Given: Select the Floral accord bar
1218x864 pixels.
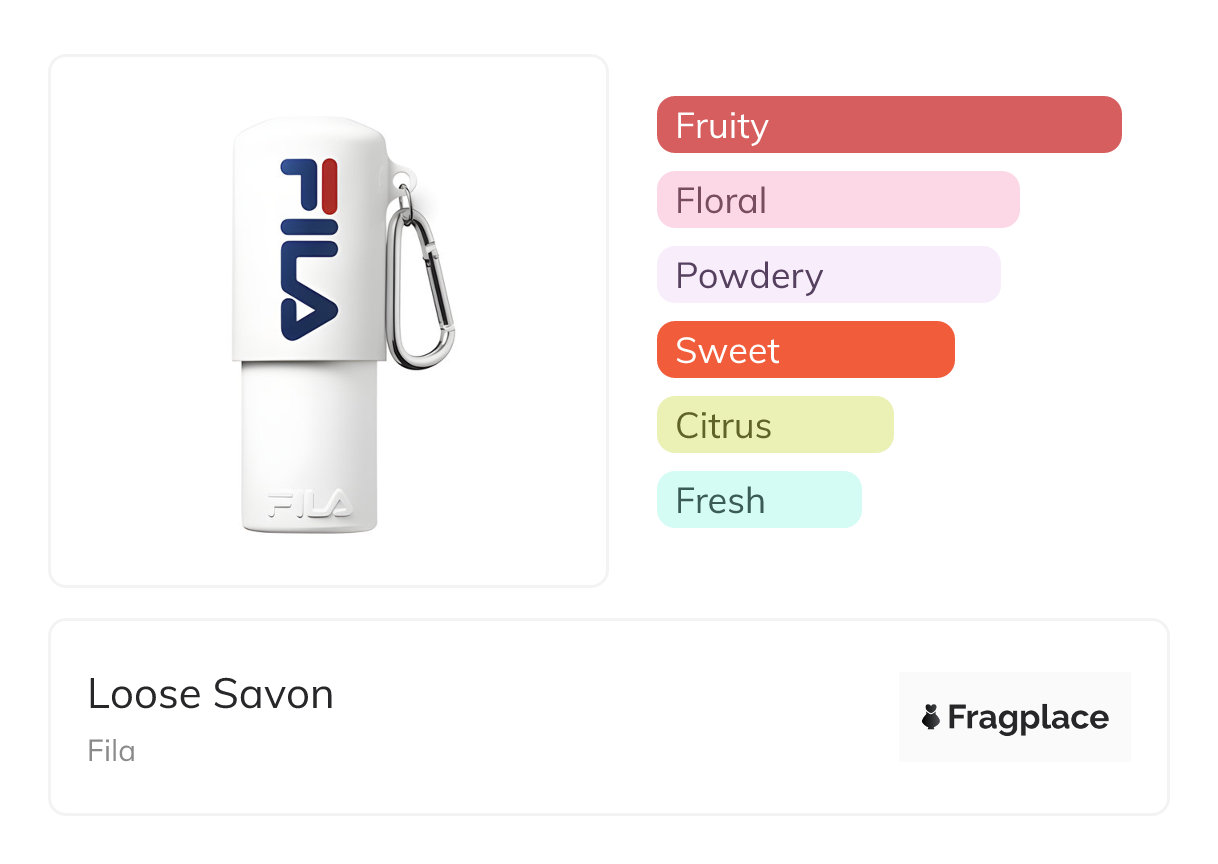Looking at the screenshot, I should [x=837, y=200].
